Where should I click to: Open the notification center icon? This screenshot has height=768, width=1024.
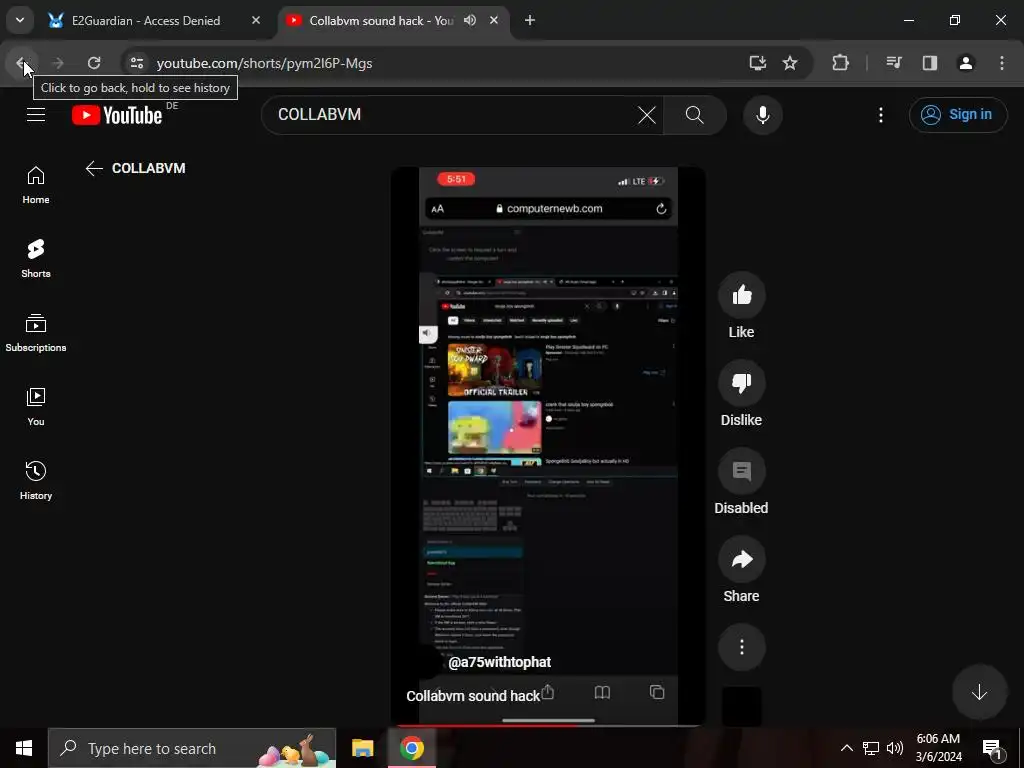click(993, 748)
